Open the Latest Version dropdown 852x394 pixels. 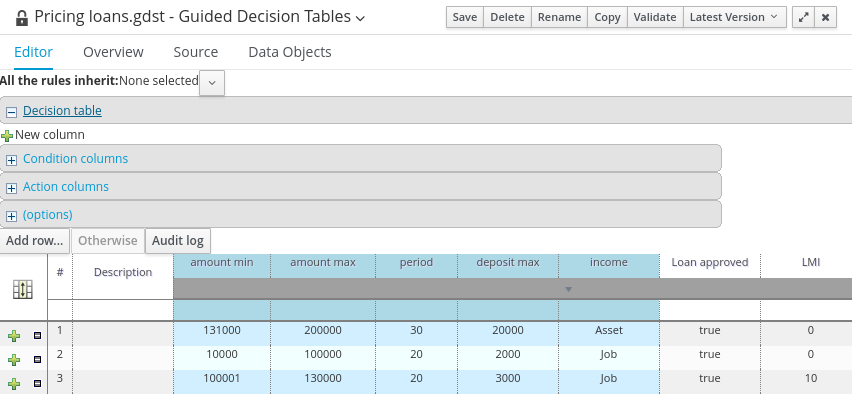[734, 17]
